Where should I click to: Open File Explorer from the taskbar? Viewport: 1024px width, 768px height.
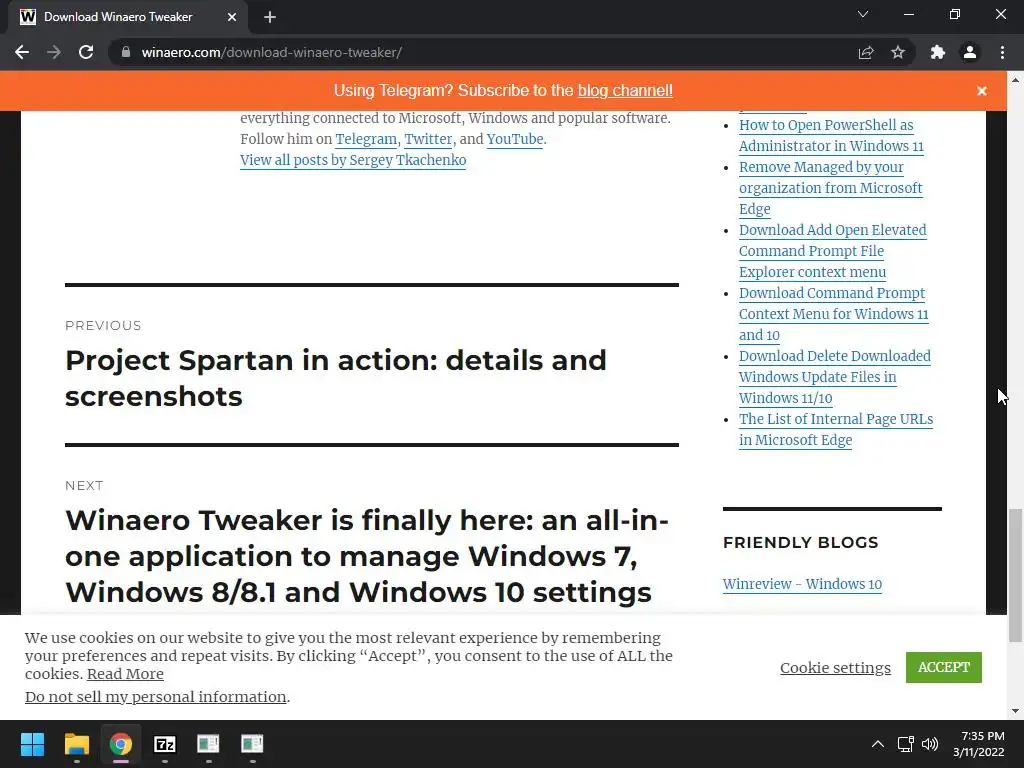click(x=76, y=744)
